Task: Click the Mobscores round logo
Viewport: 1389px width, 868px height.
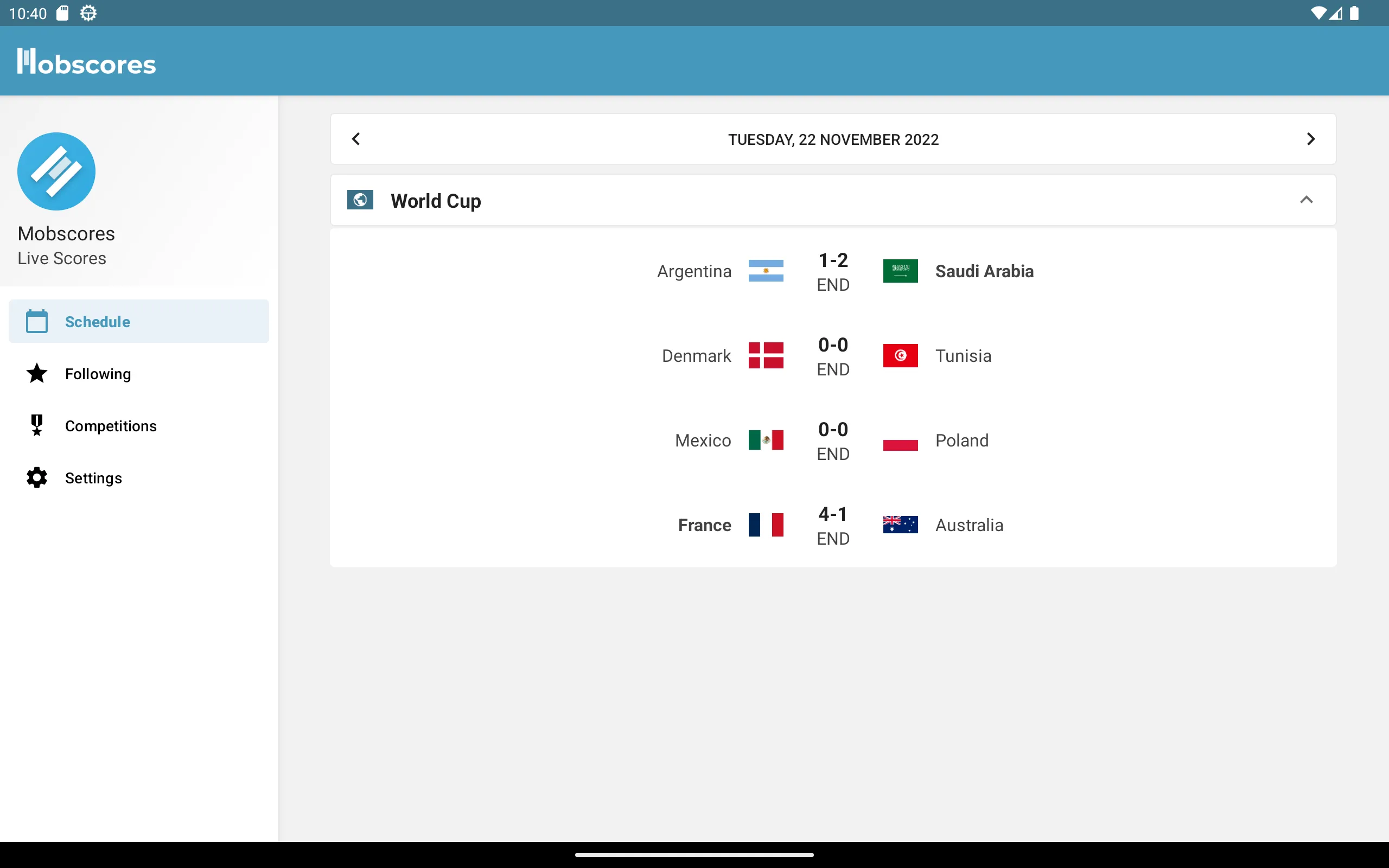Action: click(56, 171)
